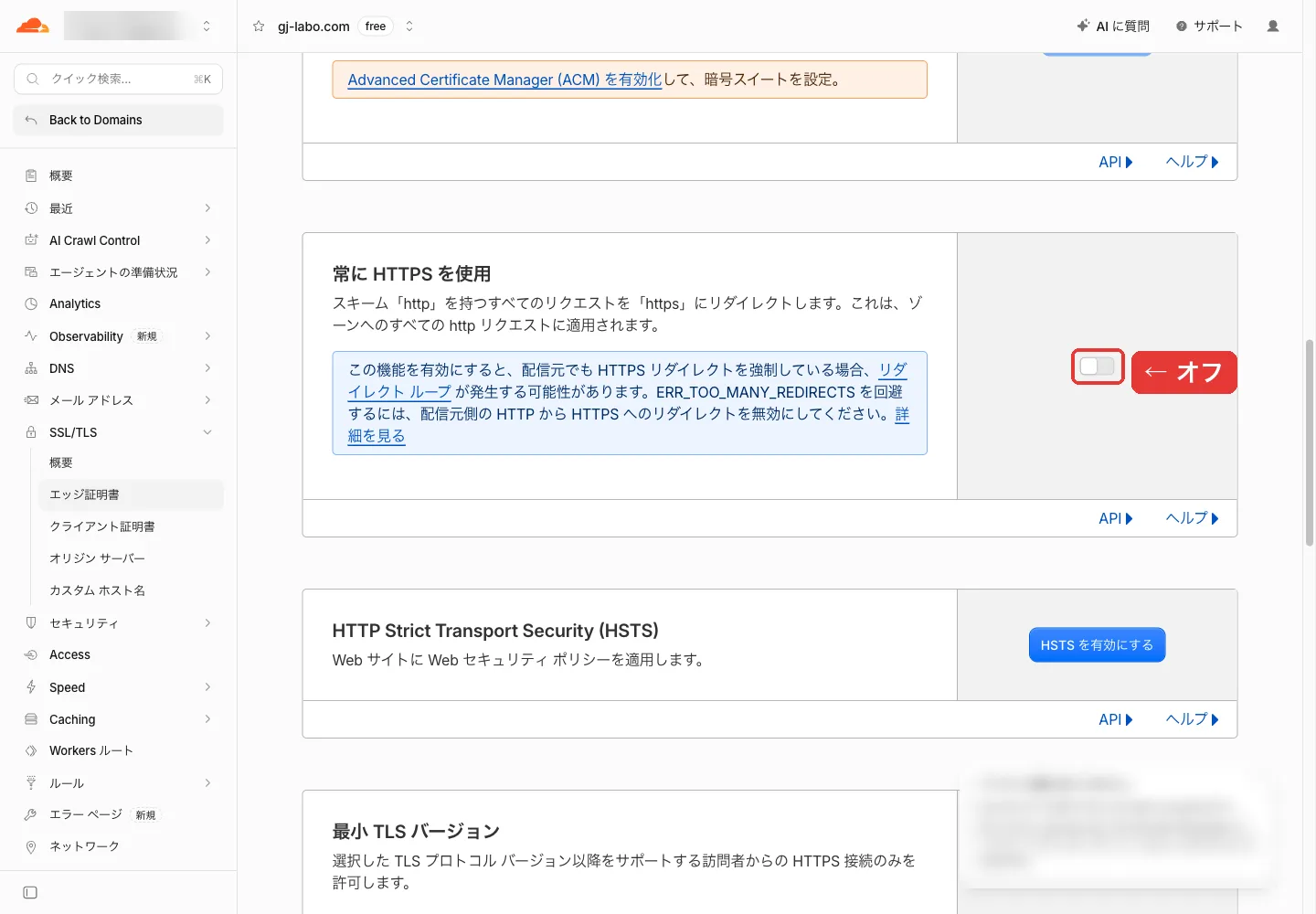The width and height of the screenshot is (1316, 914).
Task: Expand the Caching chevron
Action: click(x=208, y=719)
